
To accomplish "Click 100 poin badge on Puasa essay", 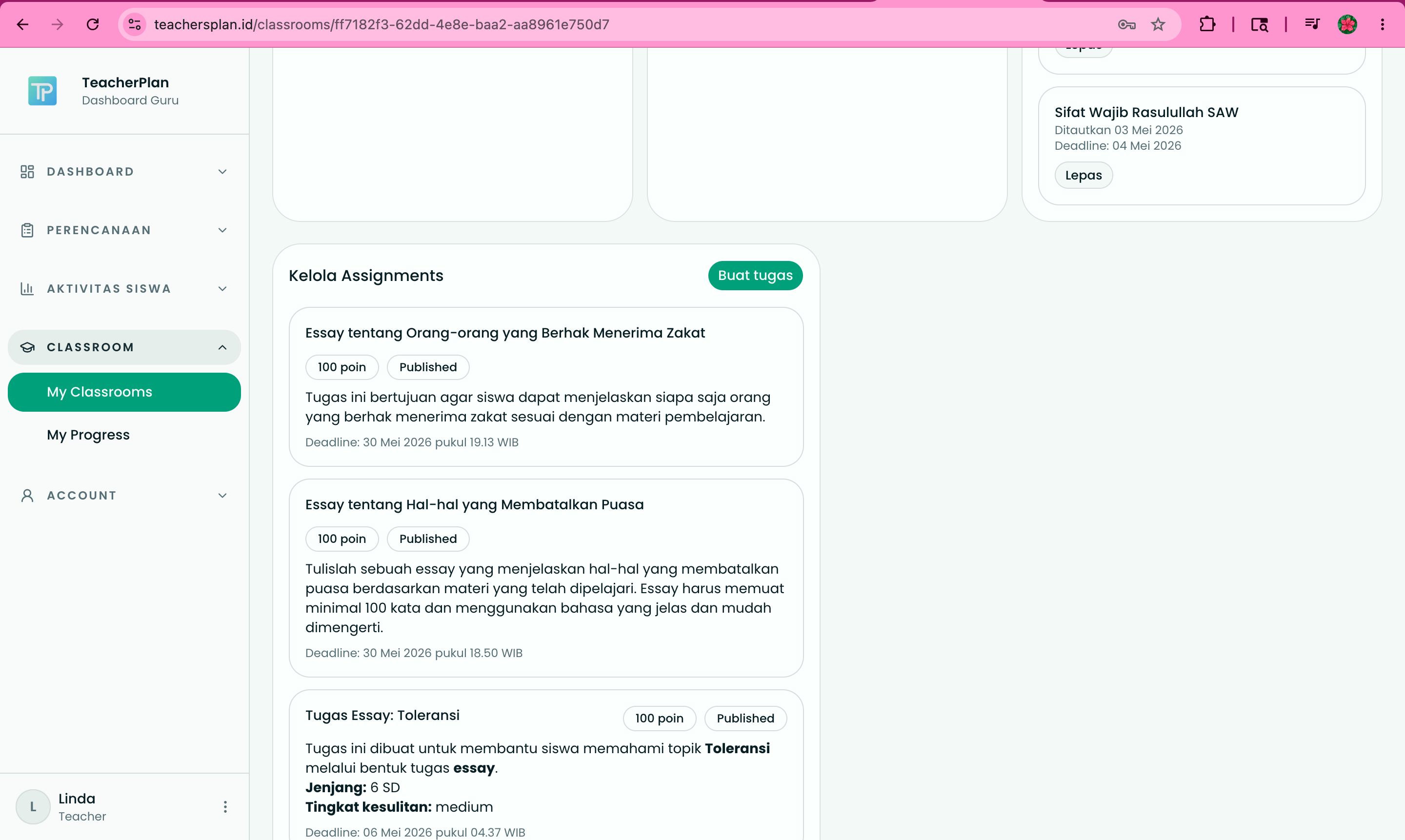I will pyautogui.click(x=342, y=539).
